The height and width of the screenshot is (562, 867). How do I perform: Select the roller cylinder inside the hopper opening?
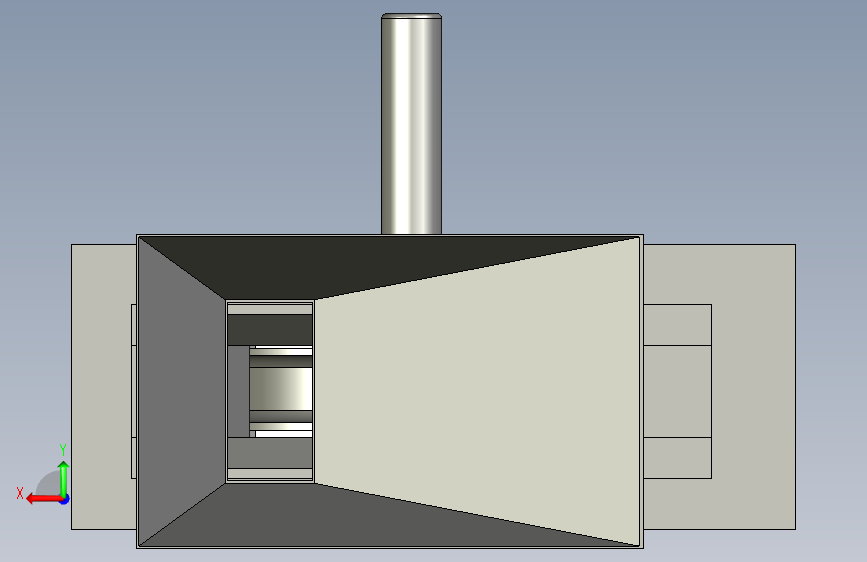(x=281, y=389)
